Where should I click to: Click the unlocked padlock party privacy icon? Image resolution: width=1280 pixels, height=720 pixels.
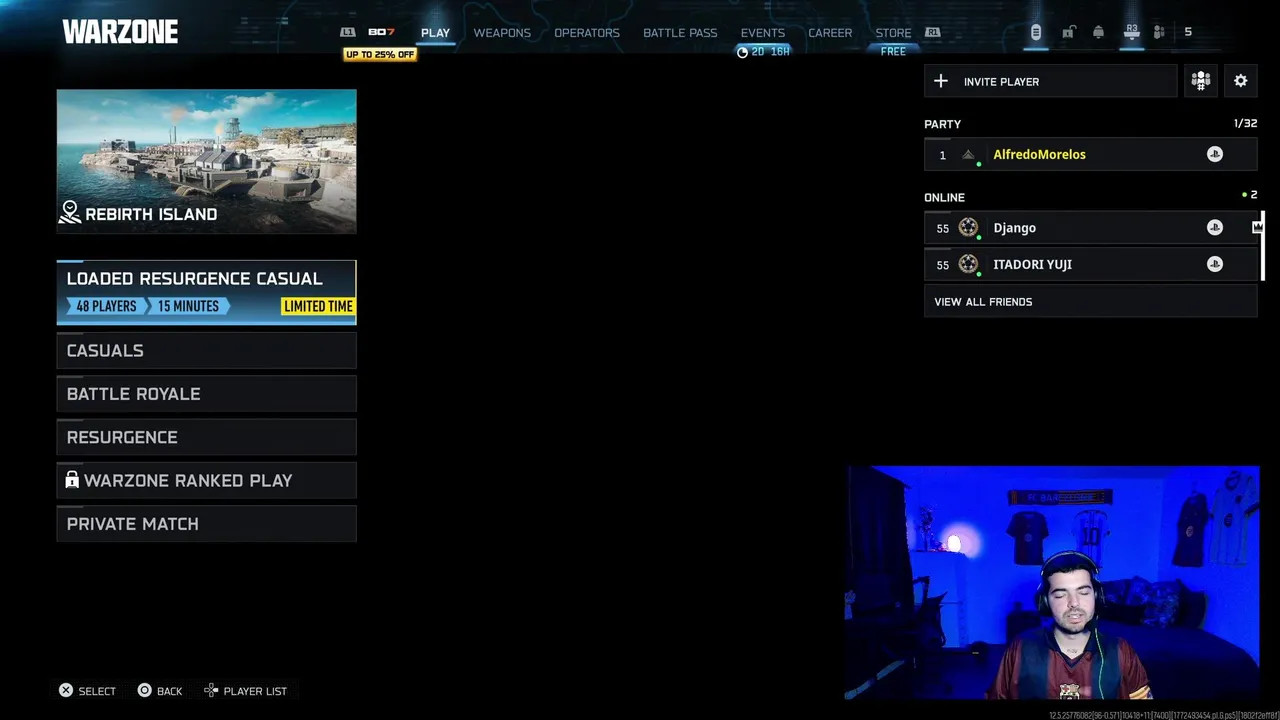click(1068, 32)
